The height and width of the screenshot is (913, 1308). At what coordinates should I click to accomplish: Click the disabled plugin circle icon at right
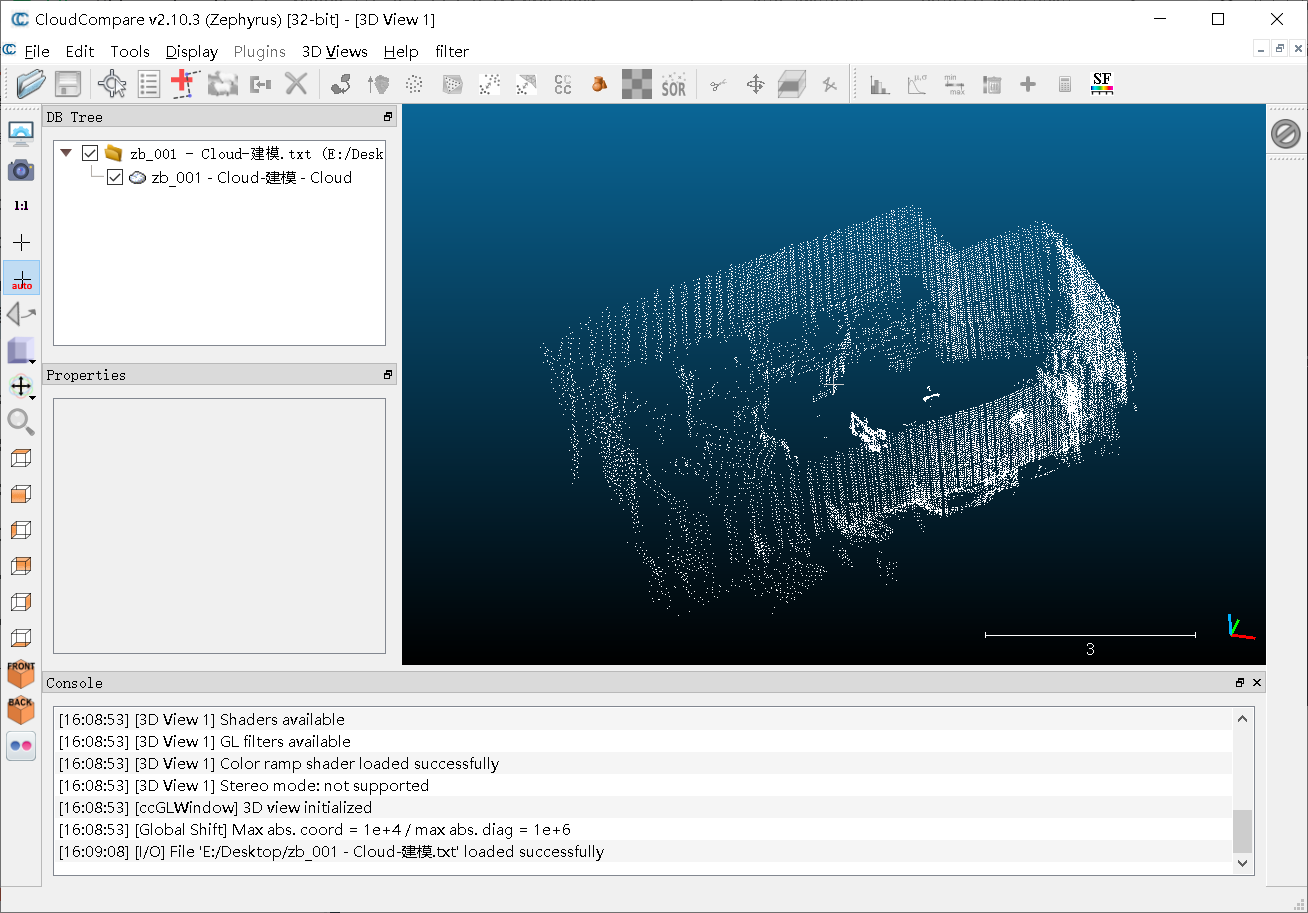(x=1286, y=134)
